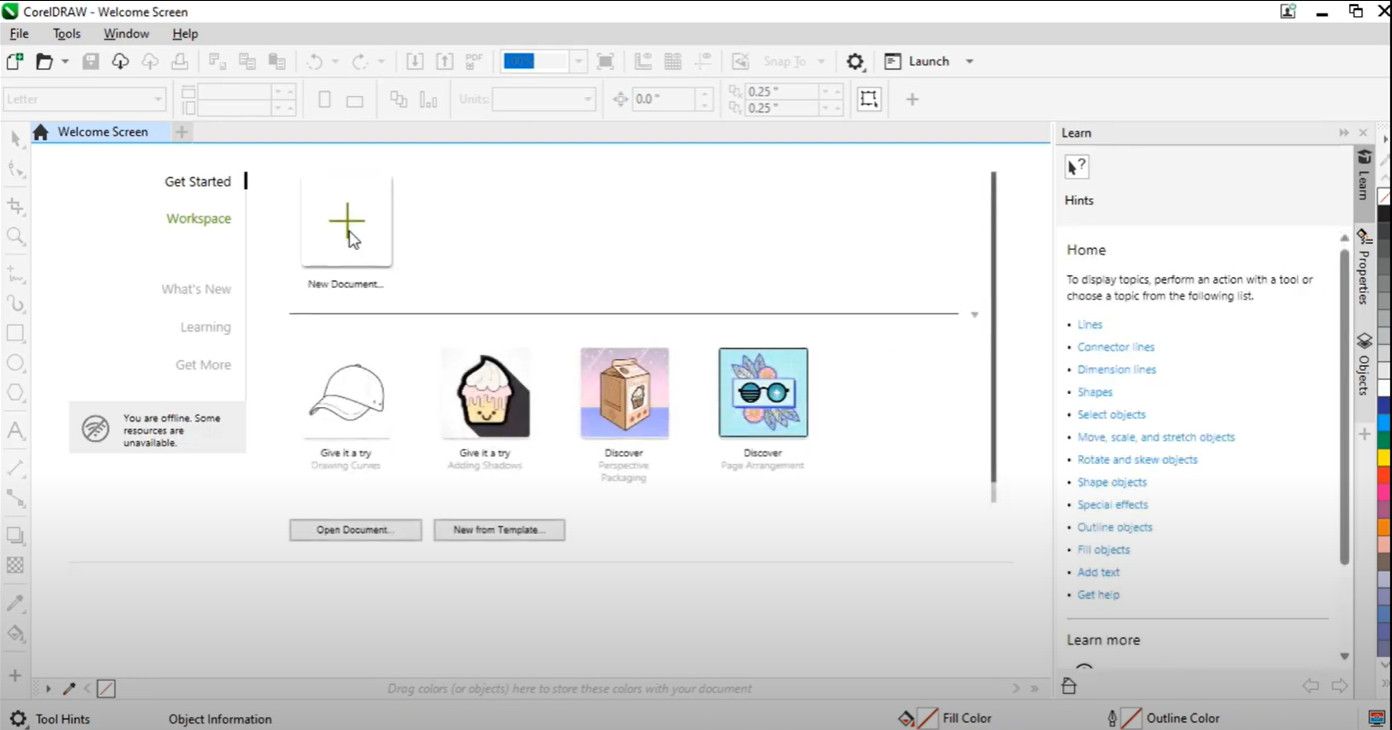
Task: Select the Text tool in toolbox
Action: click(x=15, y=431)
